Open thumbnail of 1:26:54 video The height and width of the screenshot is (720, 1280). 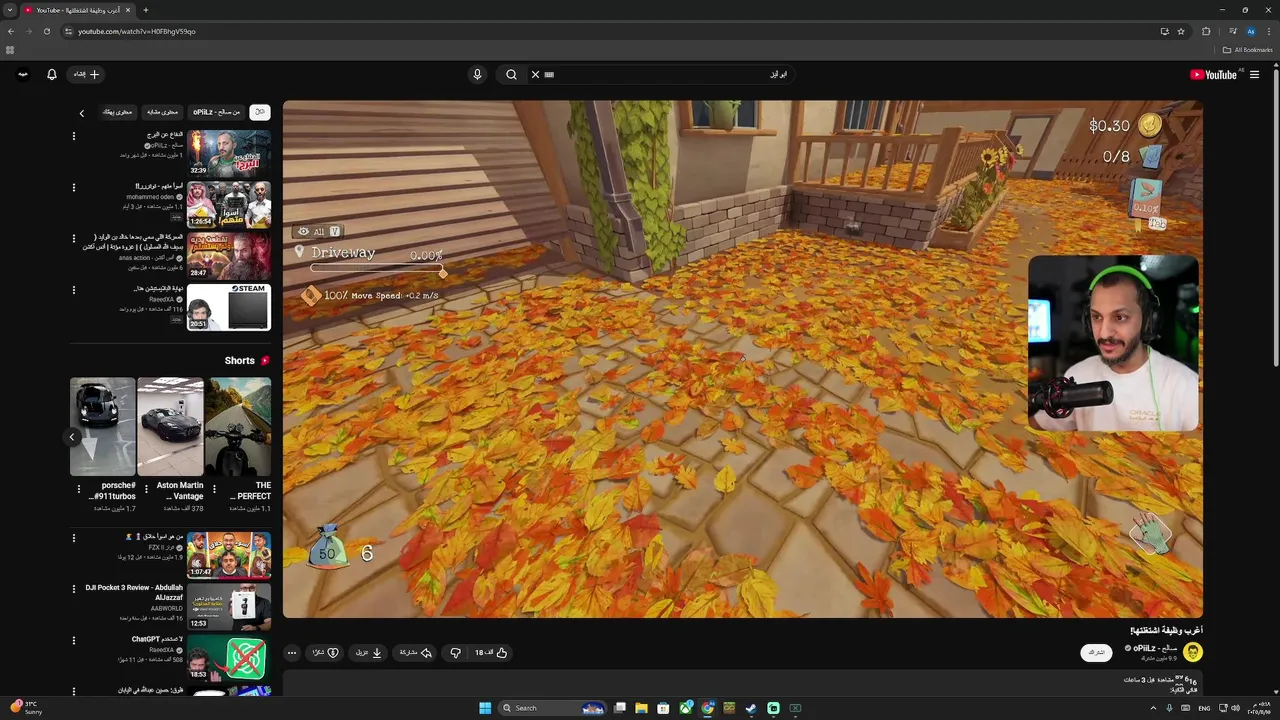pyautogui.click(x=229, y=204)
